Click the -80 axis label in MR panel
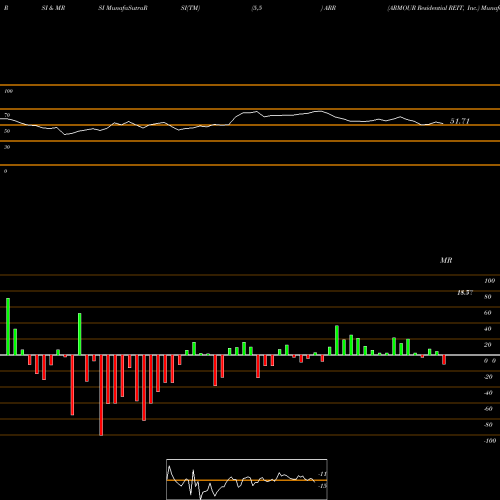Screen dimensions: 500x500 point(488,425)
